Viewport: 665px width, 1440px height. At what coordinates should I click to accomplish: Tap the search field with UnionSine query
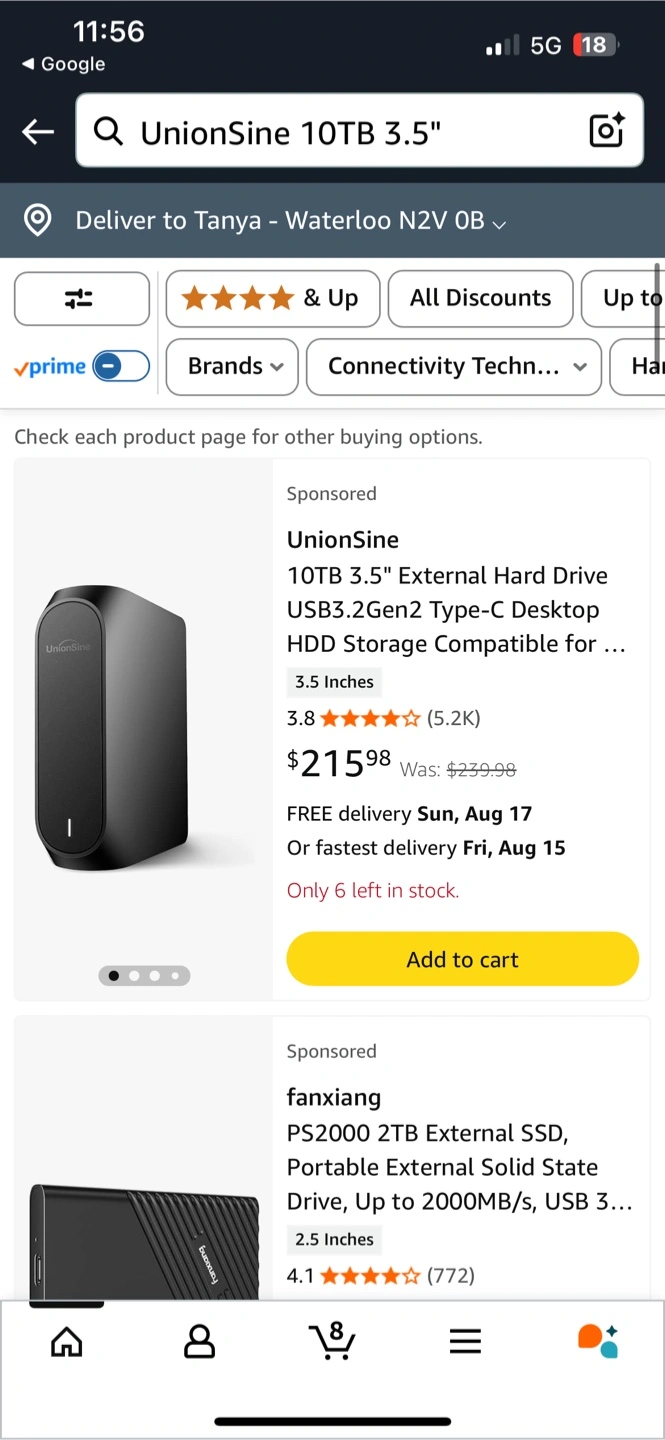340,131
